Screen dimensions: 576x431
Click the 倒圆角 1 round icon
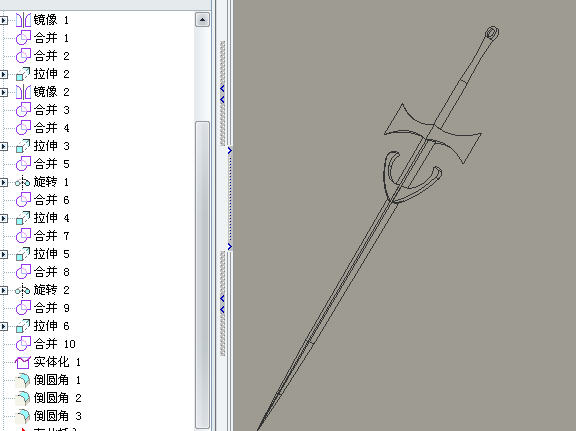pyautogui.click(x=23, y=380)
